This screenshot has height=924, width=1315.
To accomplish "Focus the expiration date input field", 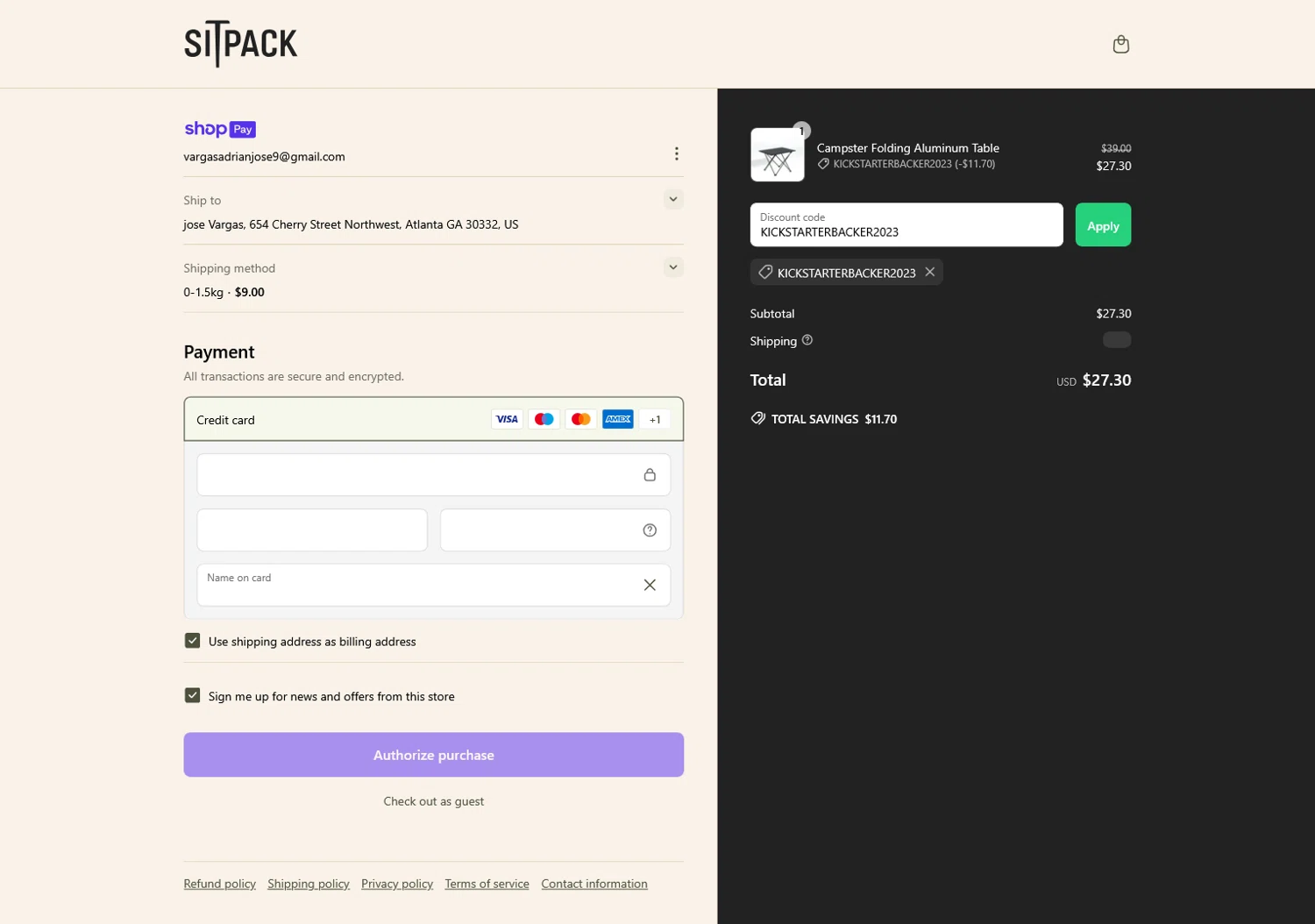I will (x=312, y=530).
